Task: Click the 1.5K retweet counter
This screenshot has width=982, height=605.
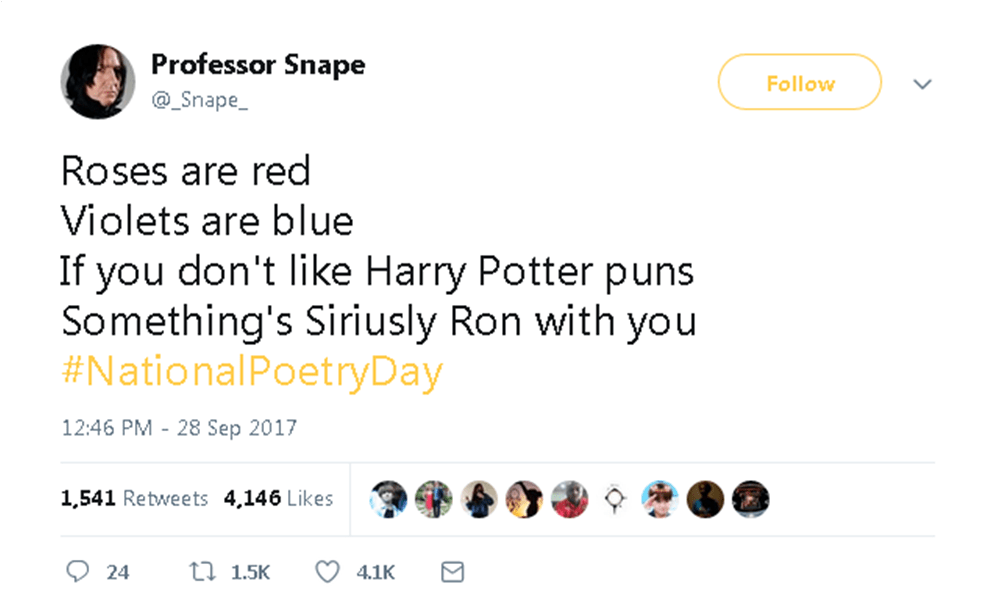Action: pyautogui.click(x=251, y=572)
